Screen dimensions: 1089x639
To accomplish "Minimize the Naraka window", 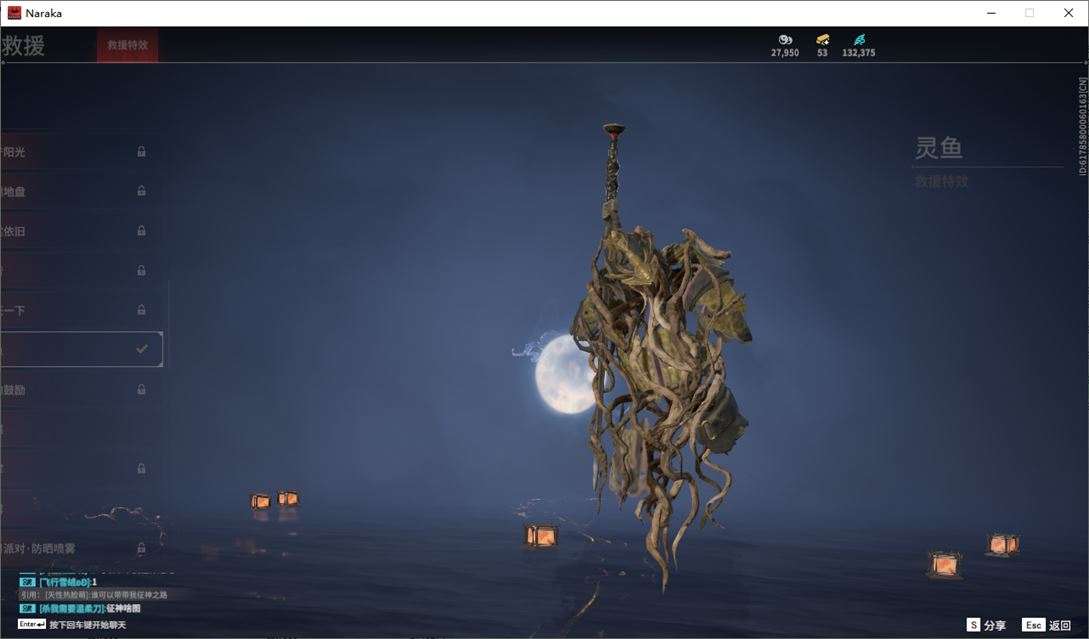I will click(991, 13).
